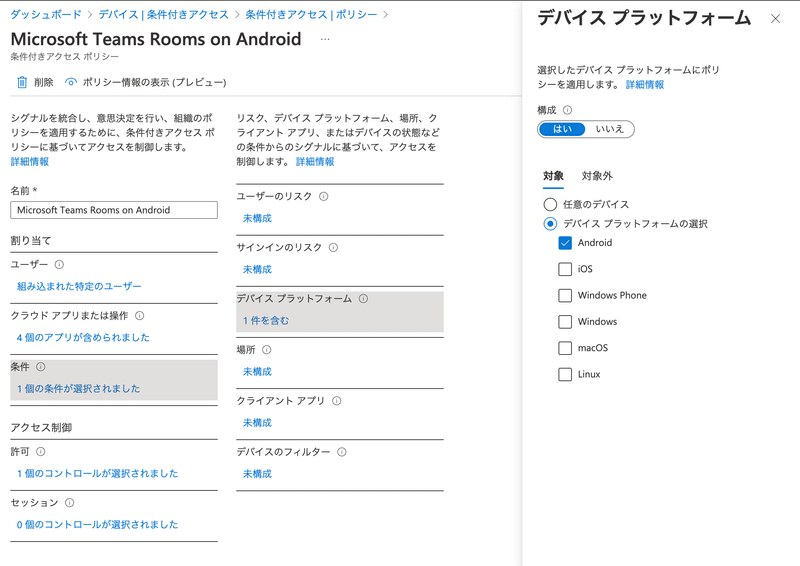800x566 pixels.
Task: Click info icon beside 許可 label
Action: pyautogui.click(x=41, y=451)
